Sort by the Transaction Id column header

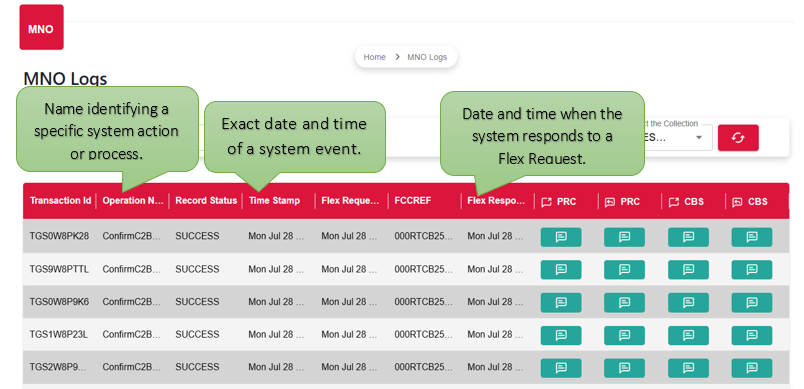(x=60, y=200)
